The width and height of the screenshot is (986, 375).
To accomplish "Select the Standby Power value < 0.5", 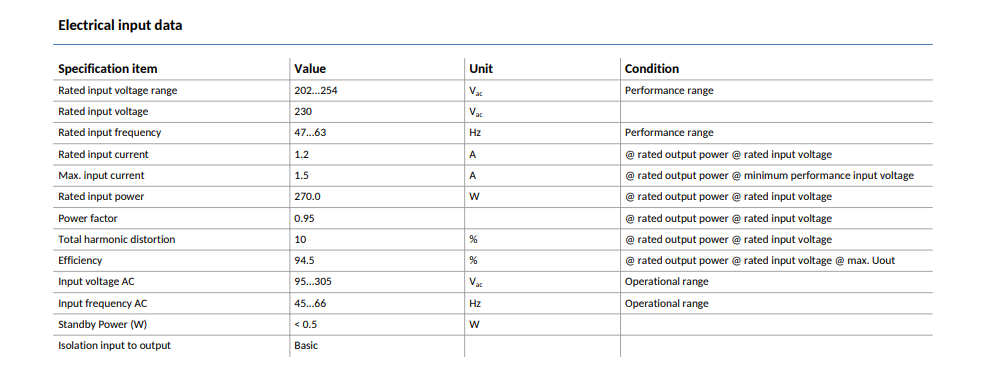I will tap(306, 325).
